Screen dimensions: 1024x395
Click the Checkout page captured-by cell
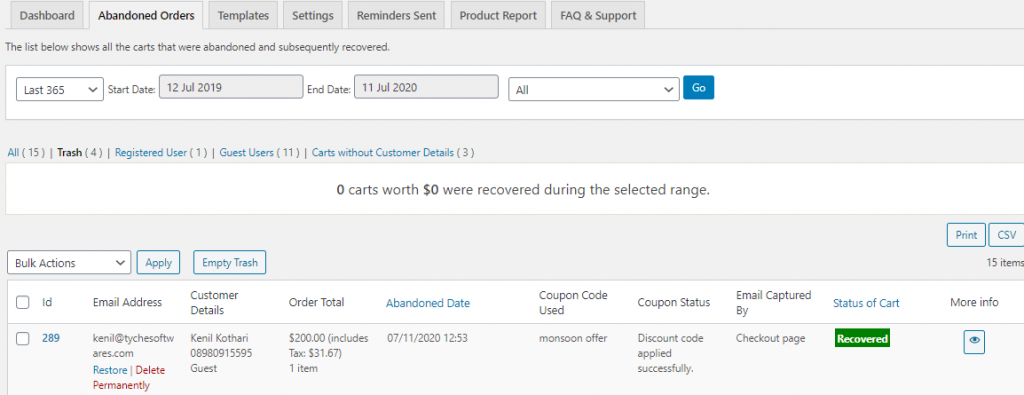[771, 338]
